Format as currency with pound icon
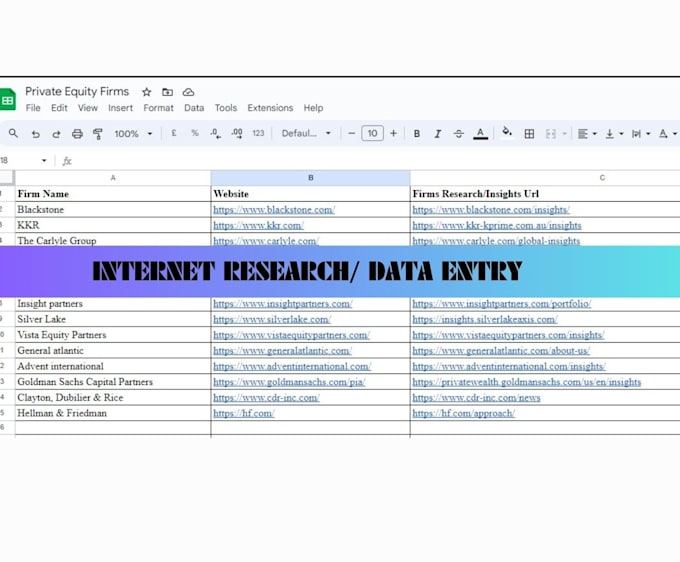The height and width of the screenshot is (562, 680). [174, 133]
